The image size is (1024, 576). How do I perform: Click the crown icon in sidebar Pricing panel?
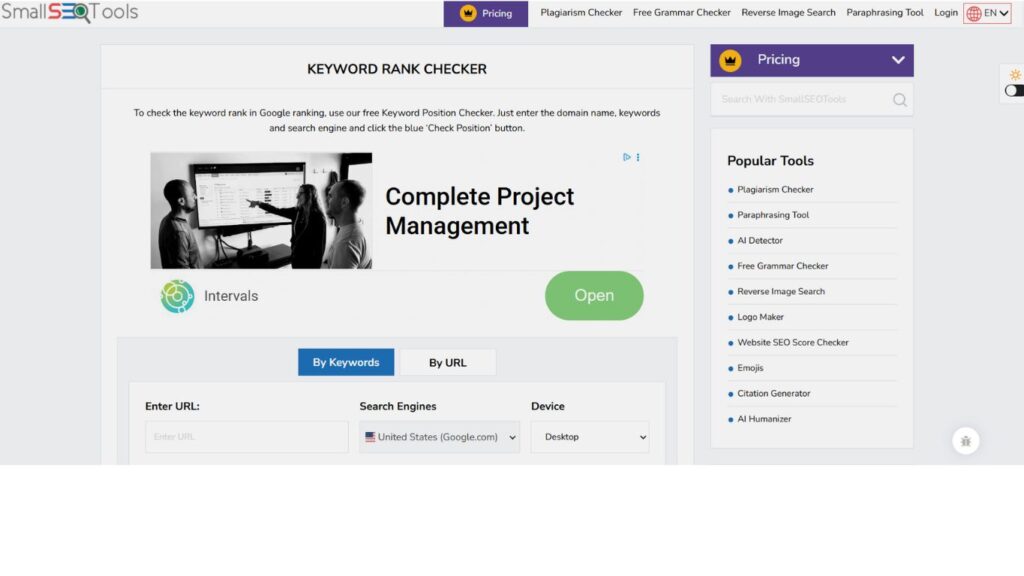730,60
